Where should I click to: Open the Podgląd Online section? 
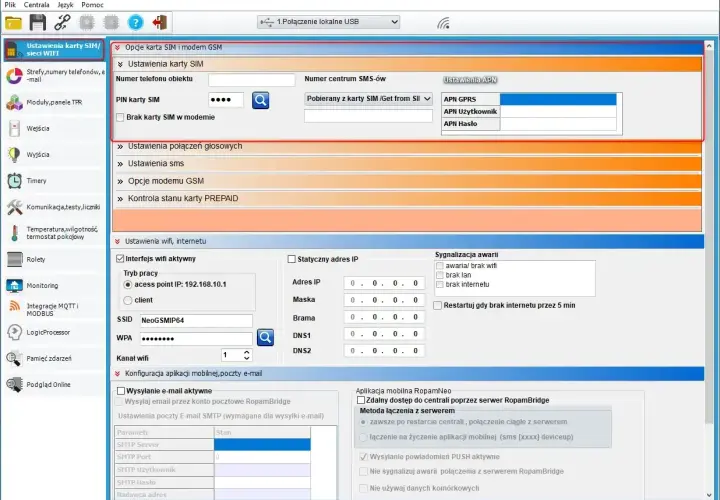coord(54,385)
